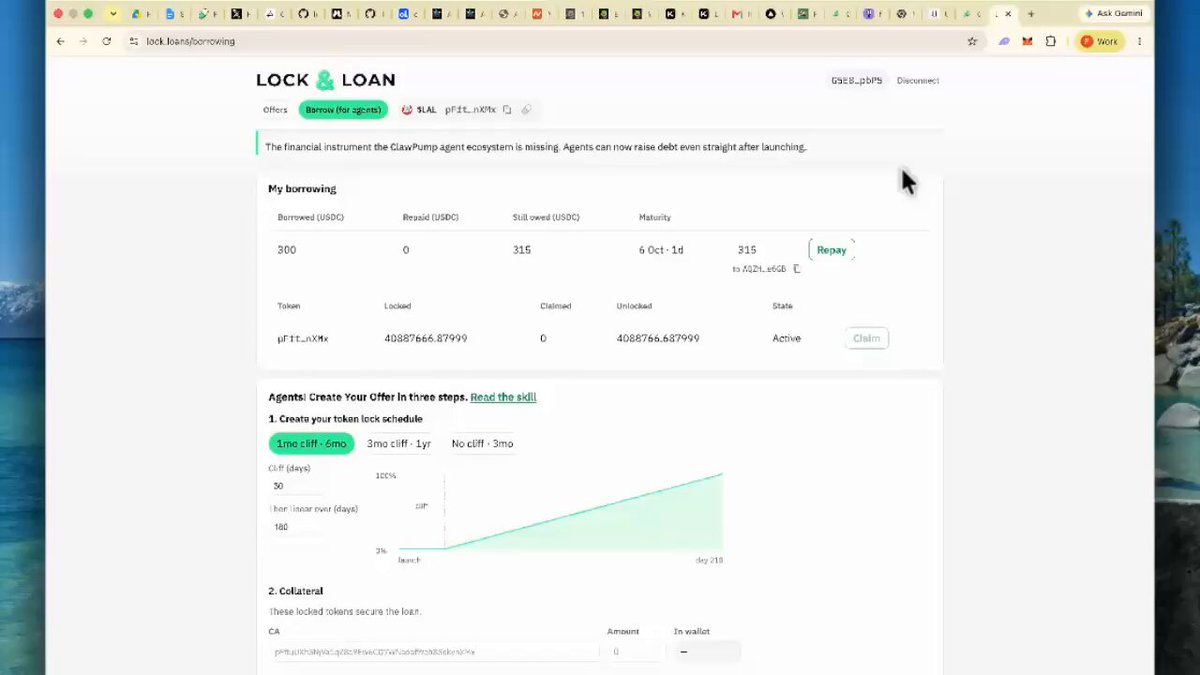The height and width of the screenshot is (675, 1200).
Task: Open a new browser tab with plus
Action: pyautogui.click(x=1031, y=14)
